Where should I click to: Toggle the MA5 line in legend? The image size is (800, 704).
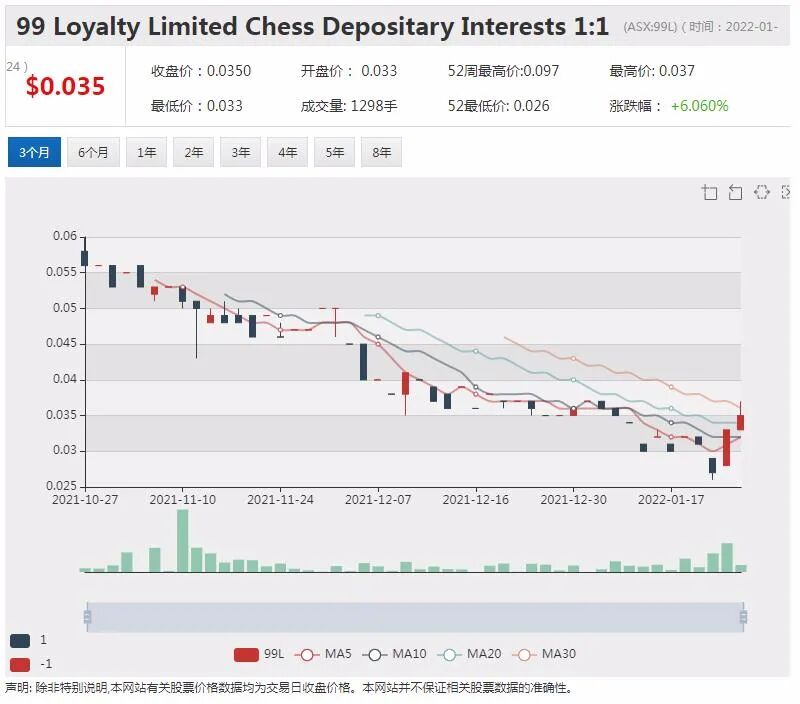[323, 654]
